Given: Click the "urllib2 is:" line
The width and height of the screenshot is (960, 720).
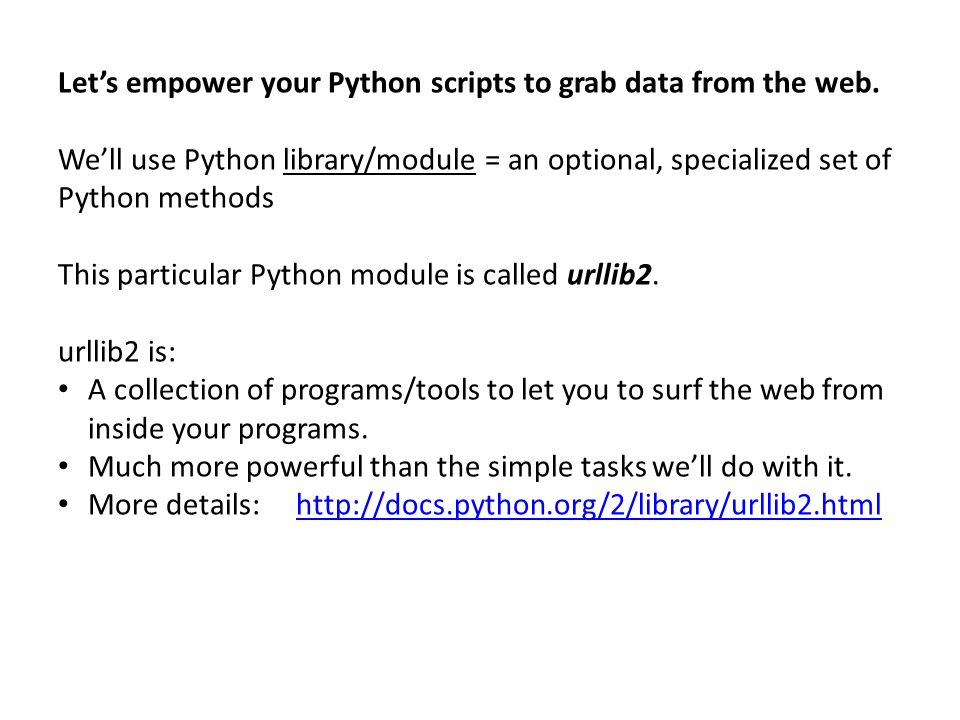Looking at the screenshot, I should (117, 352).
